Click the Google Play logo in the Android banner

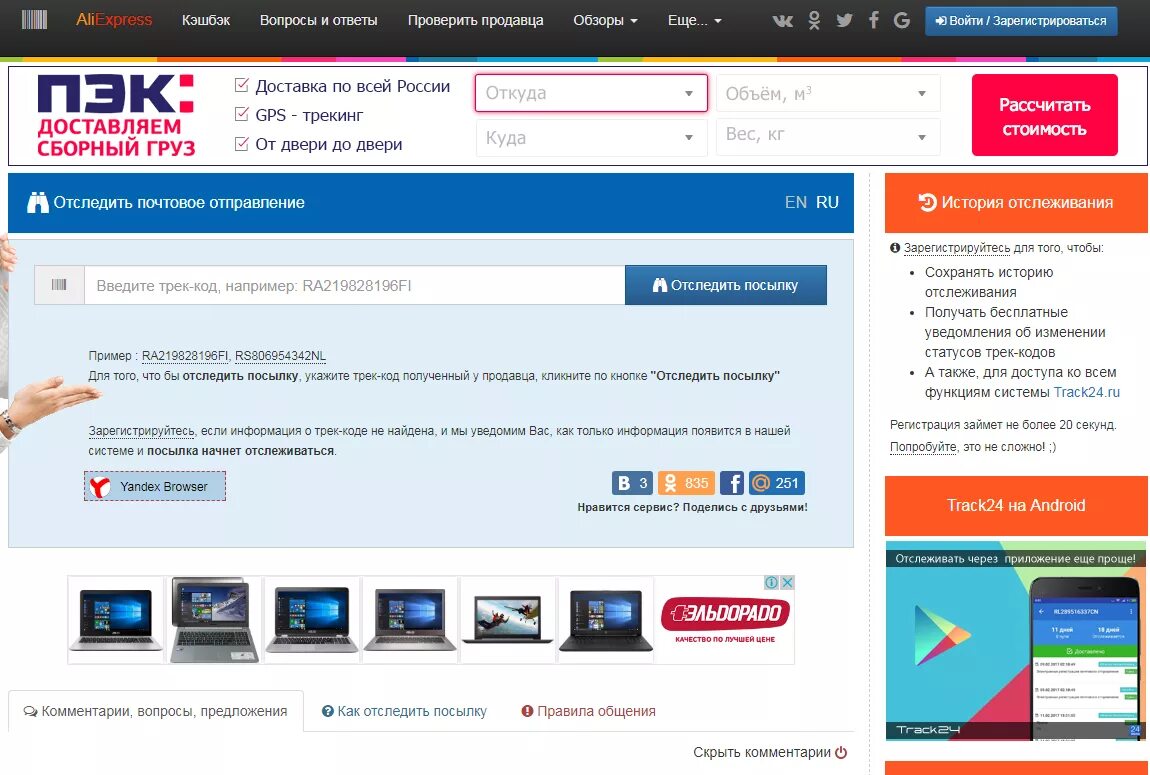coord(942,635)
